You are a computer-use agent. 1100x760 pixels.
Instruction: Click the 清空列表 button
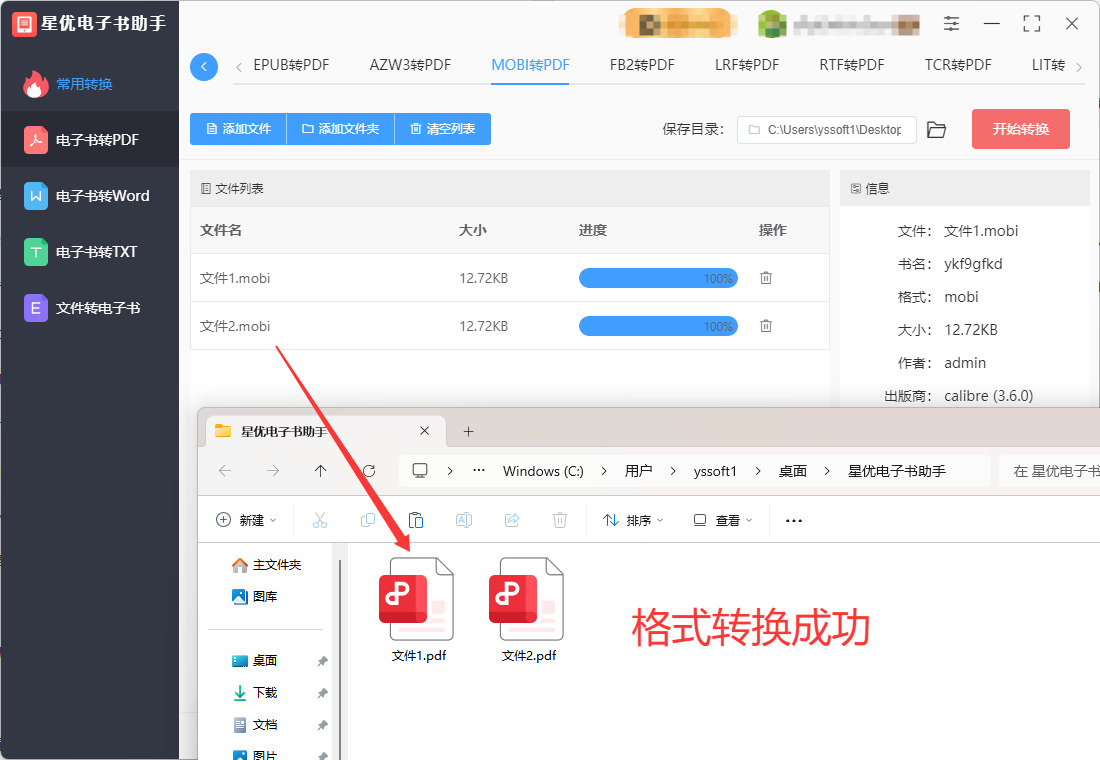[443, 129]
